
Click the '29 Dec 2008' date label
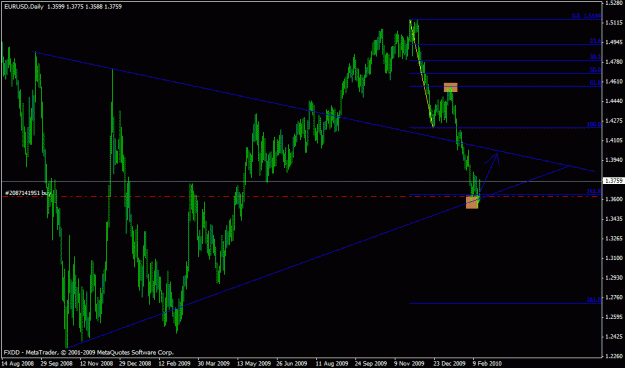[135, 364]
